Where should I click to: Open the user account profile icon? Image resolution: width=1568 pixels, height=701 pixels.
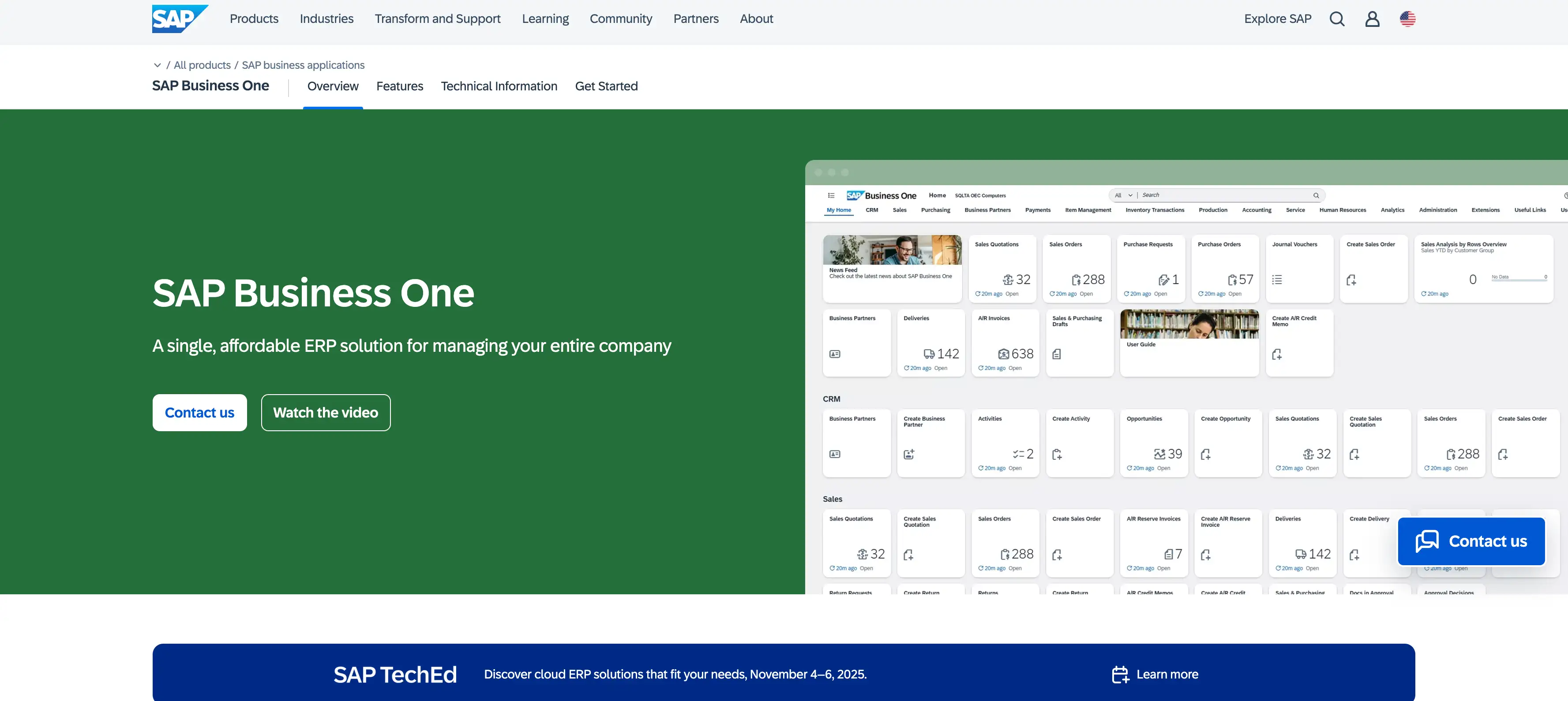click(1372, 19)
